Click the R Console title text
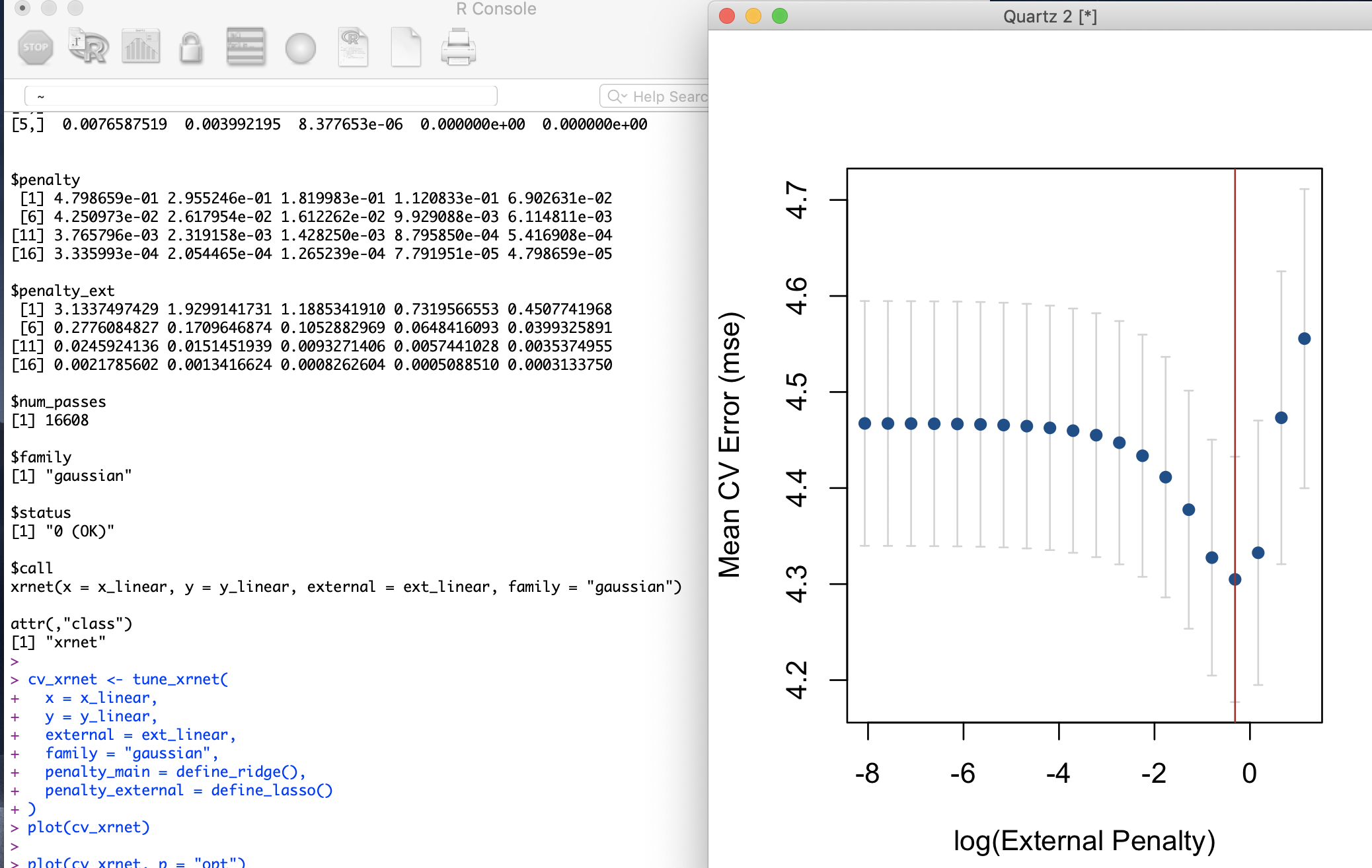Viewport: 1372px width, 868px height. coord(496,9)
